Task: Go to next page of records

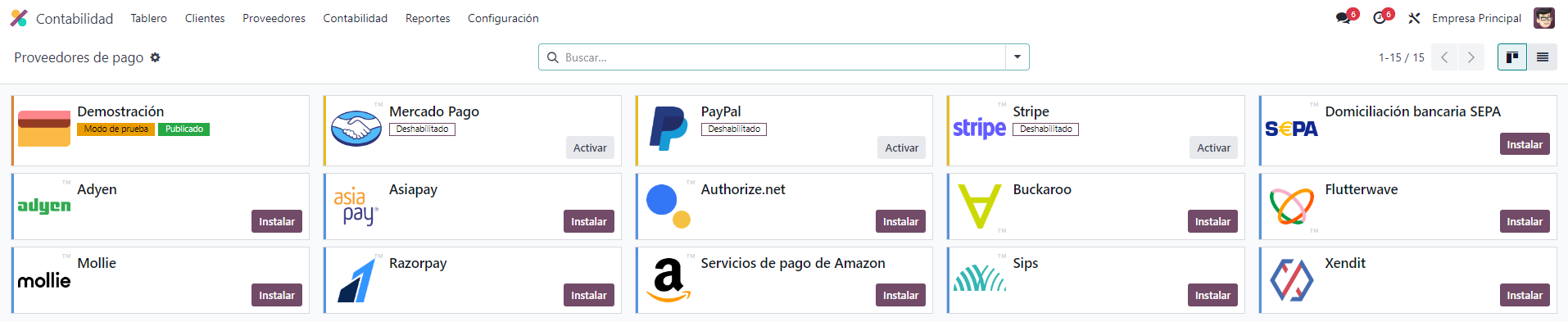Action: tap(1471, 57)
